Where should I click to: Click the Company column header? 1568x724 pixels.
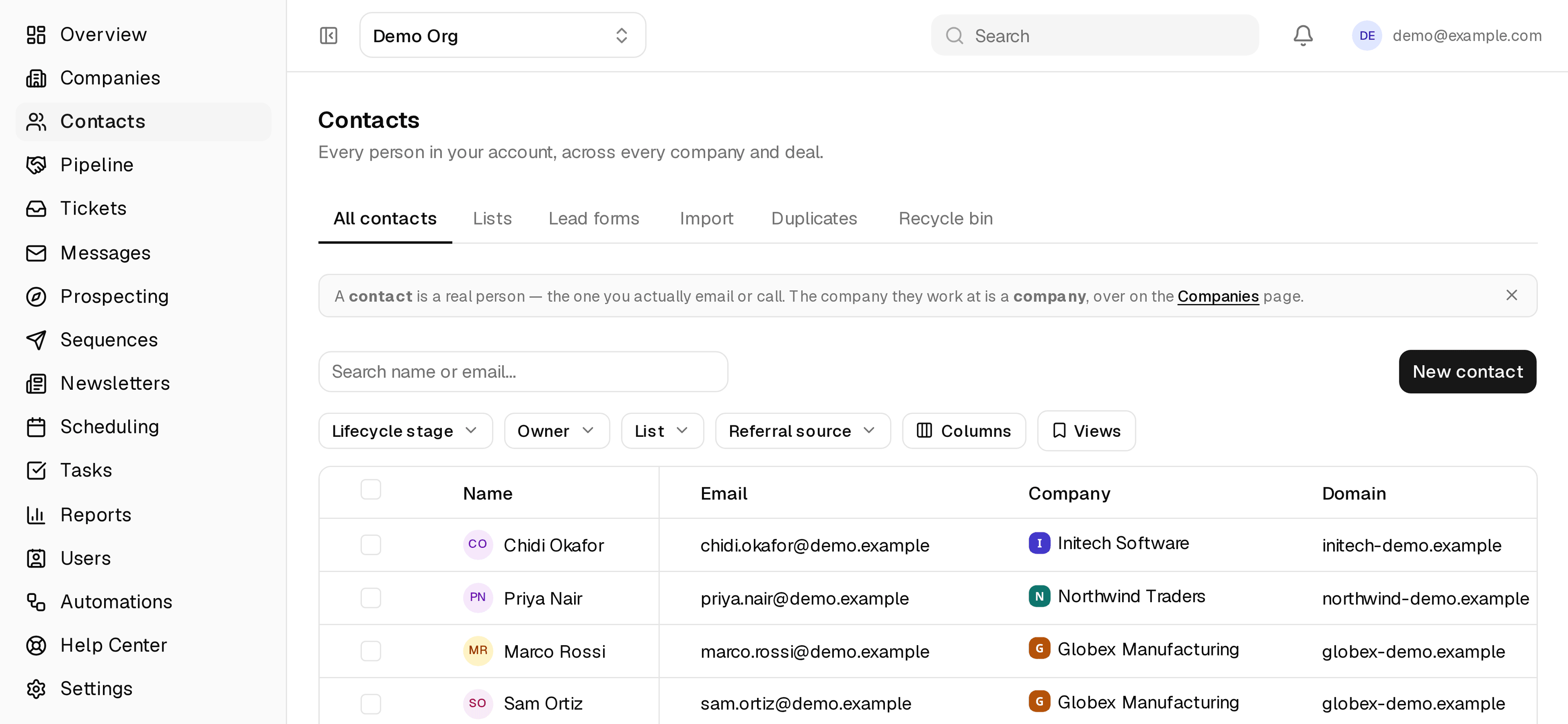coord(1069,493)
